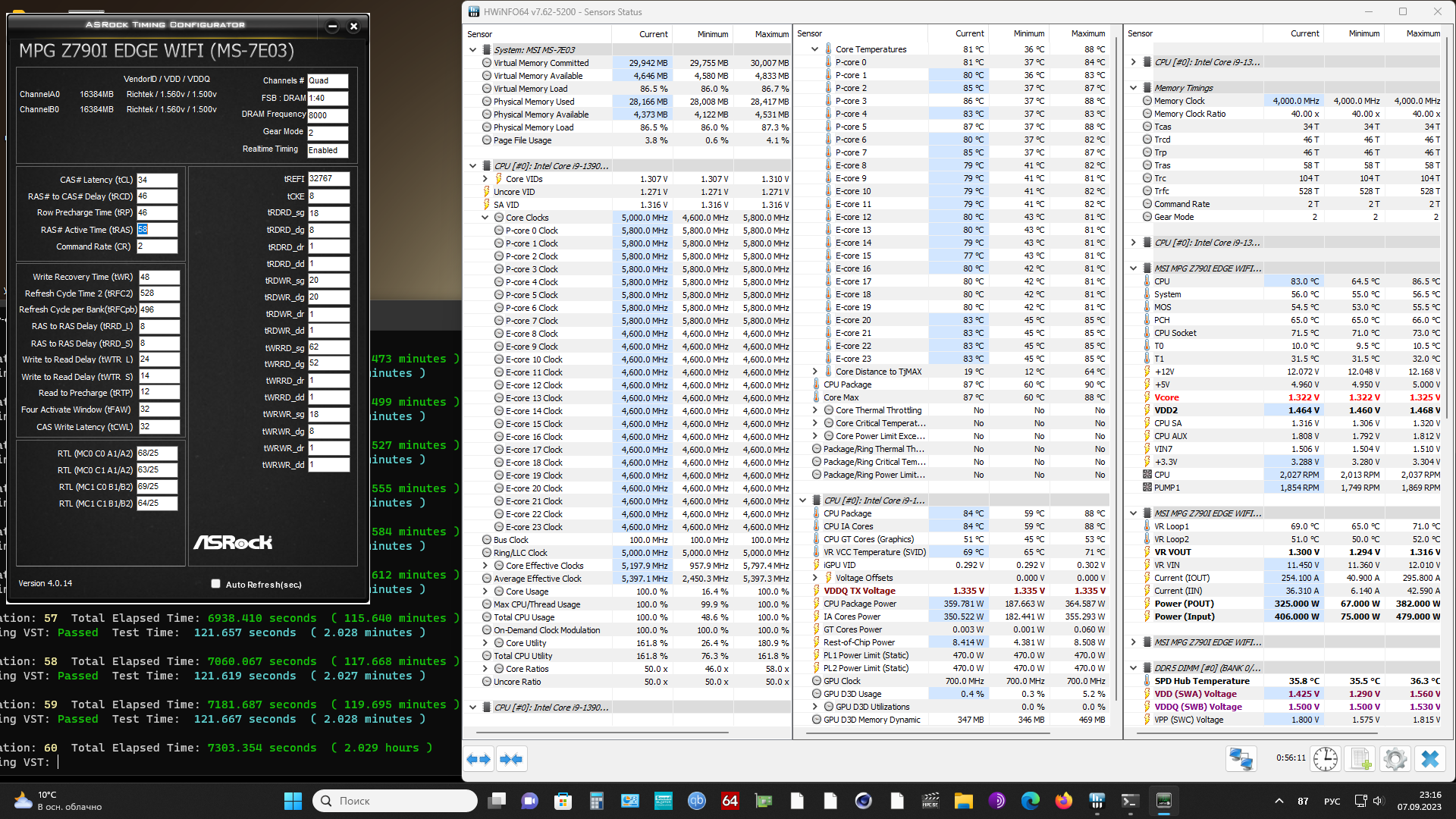Open AIDA64 from the taskbar
This screenshot has width=1456, height=819.
pos(730,801)
